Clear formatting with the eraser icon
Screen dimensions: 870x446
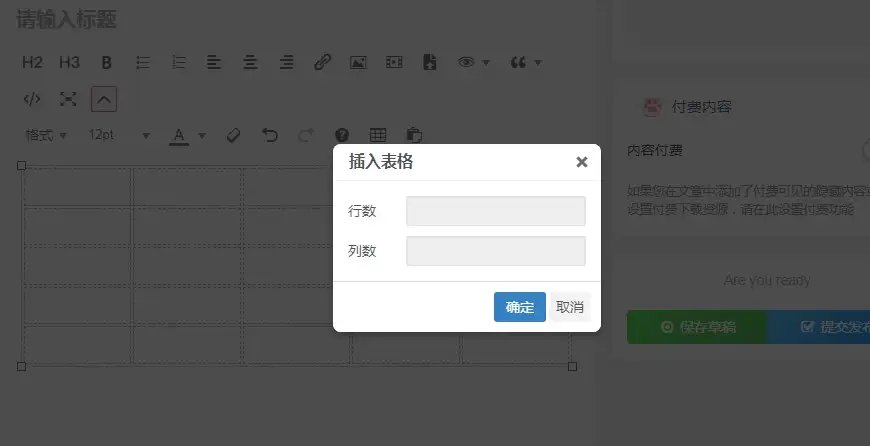[x=234, y=135]
